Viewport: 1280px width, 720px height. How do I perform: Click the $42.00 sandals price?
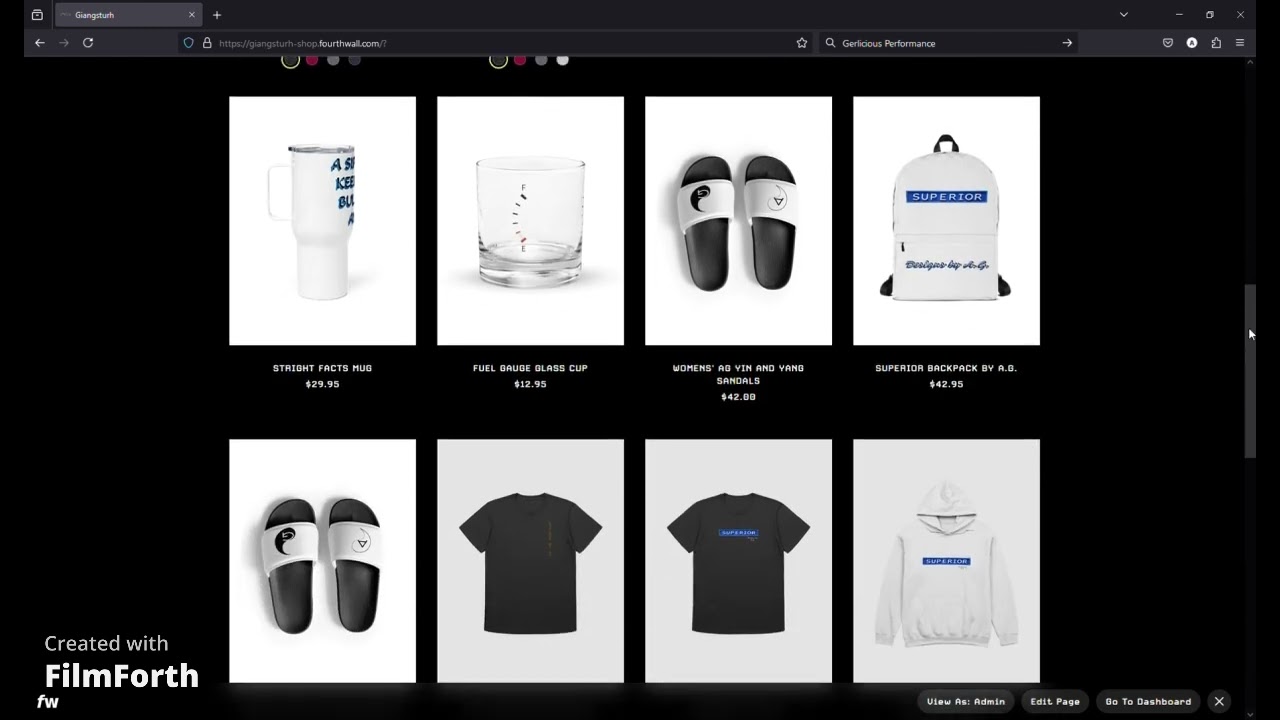pyautogui.click(x=738, y=397)
